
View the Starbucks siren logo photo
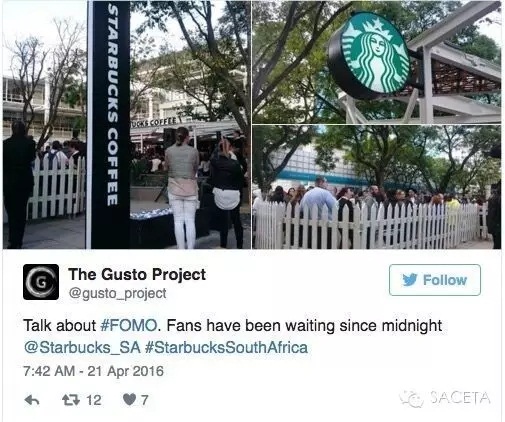(377, 62)
